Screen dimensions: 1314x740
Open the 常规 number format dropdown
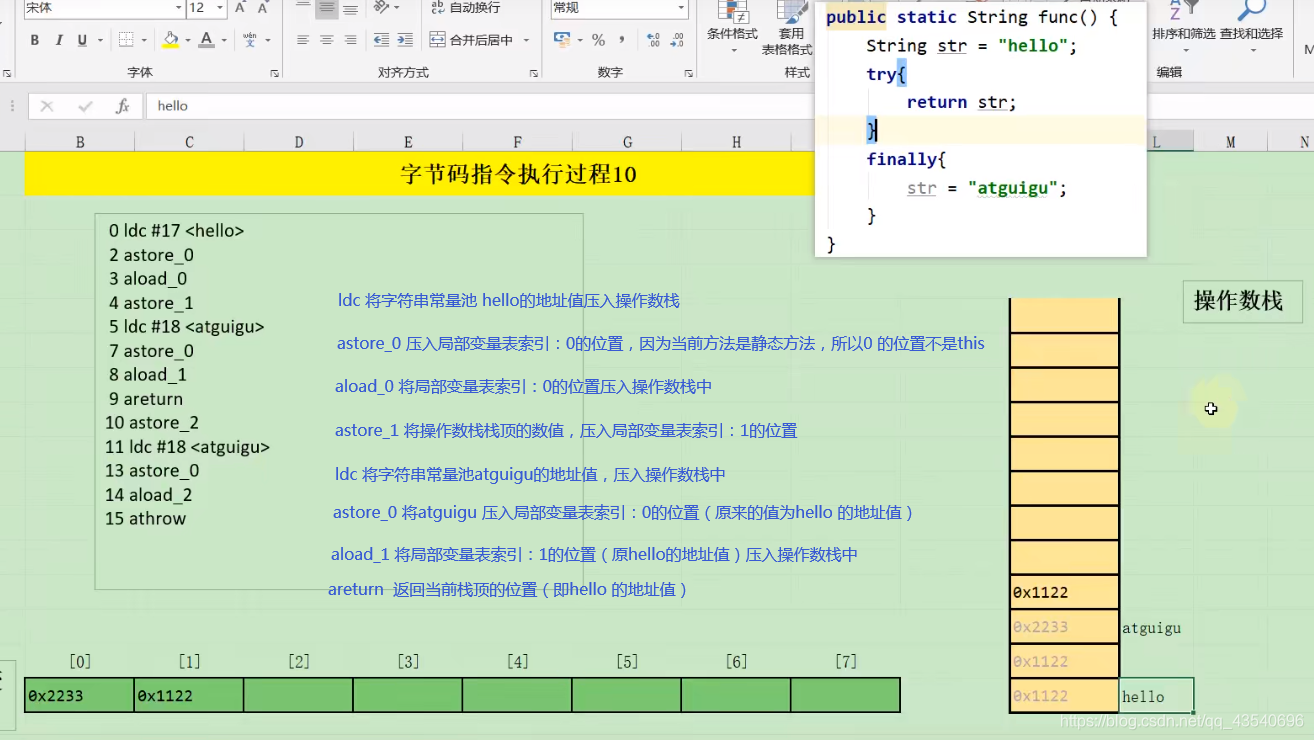click(x=681, y=8)
